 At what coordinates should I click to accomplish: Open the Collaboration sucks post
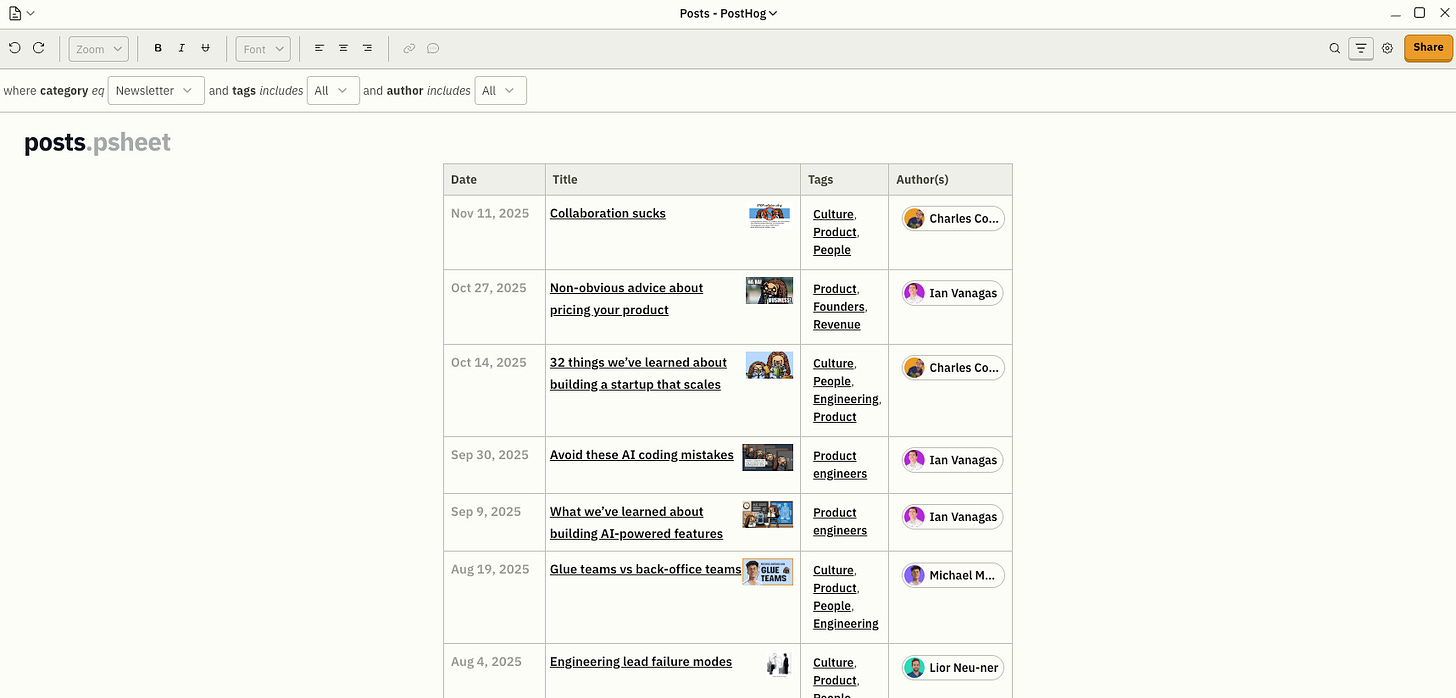607,213
